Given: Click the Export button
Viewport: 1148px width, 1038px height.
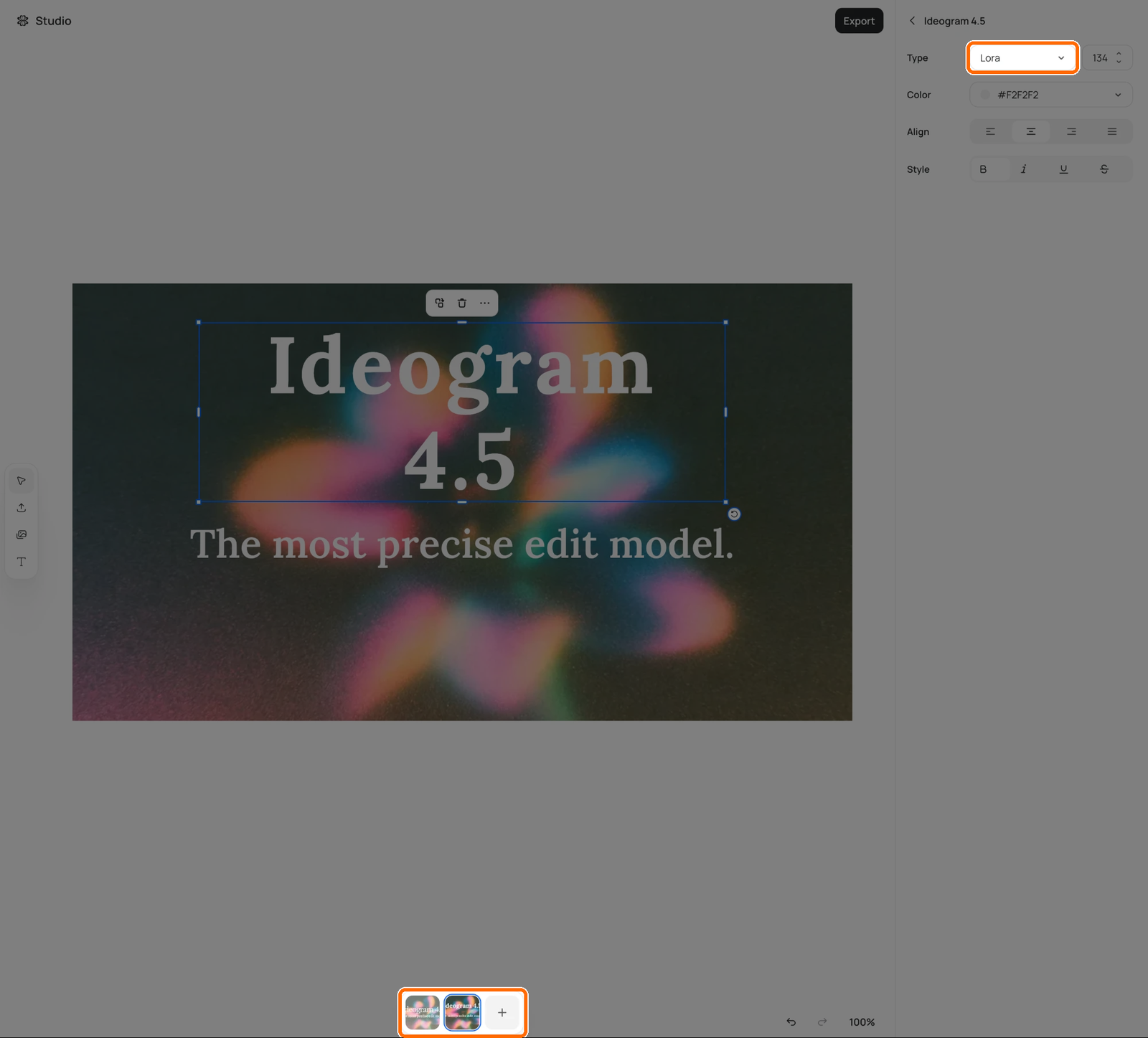Looking at the screenshot, I should [859, 21].
